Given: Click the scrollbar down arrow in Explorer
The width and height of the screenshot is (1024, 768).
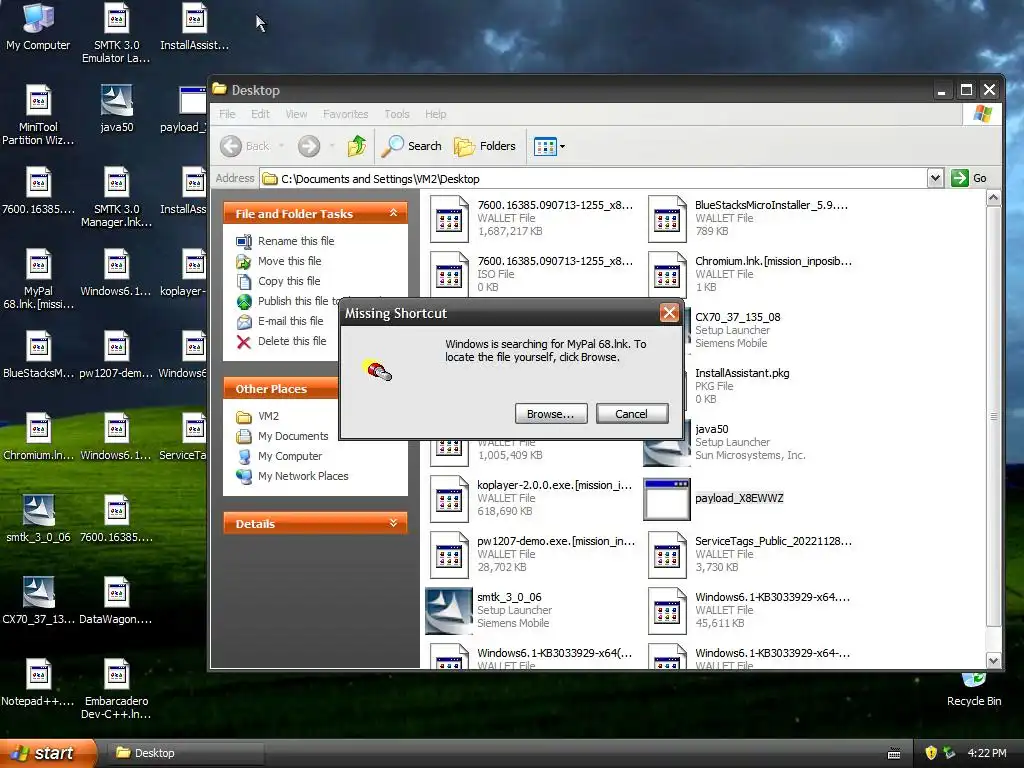Looking at the screenshot, I should [993, 660].
